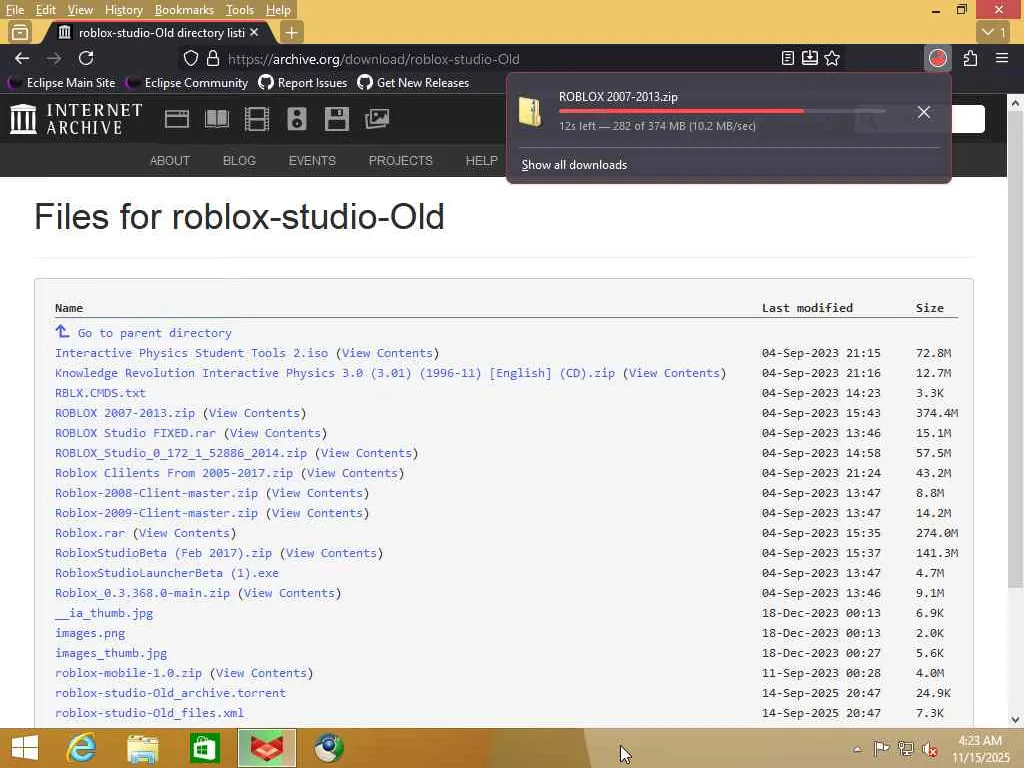The height and width of the screenshot is (768, 1024).
Task: Open the tracking protection shield icon
Action: (x=191, y=59)
